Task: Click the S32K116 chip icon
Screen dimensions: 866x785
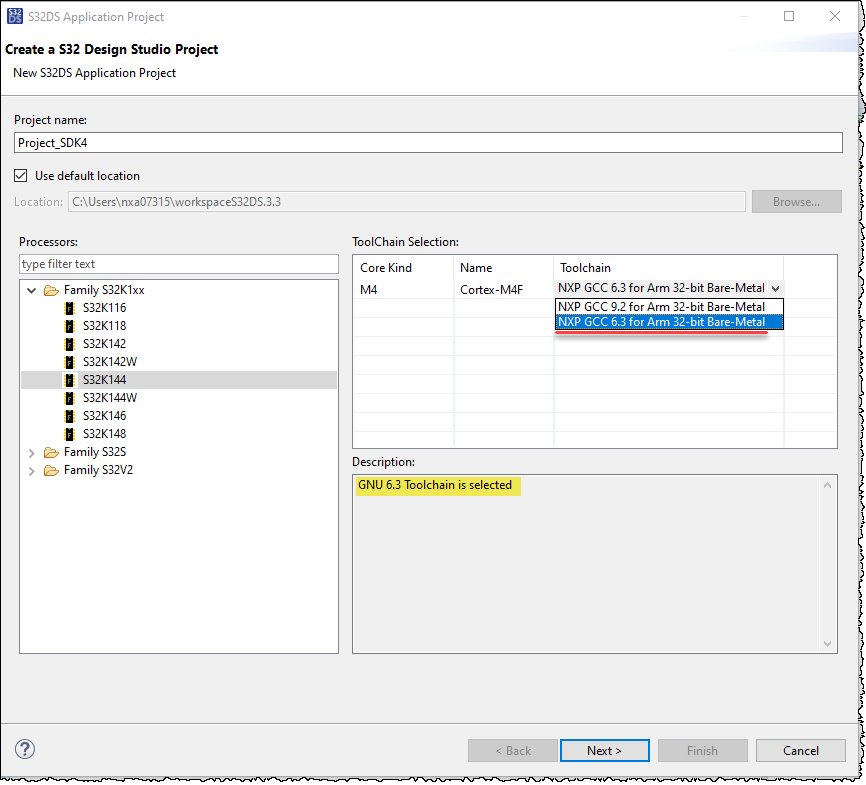Action: pyautogui.click(x=70, y=308)
